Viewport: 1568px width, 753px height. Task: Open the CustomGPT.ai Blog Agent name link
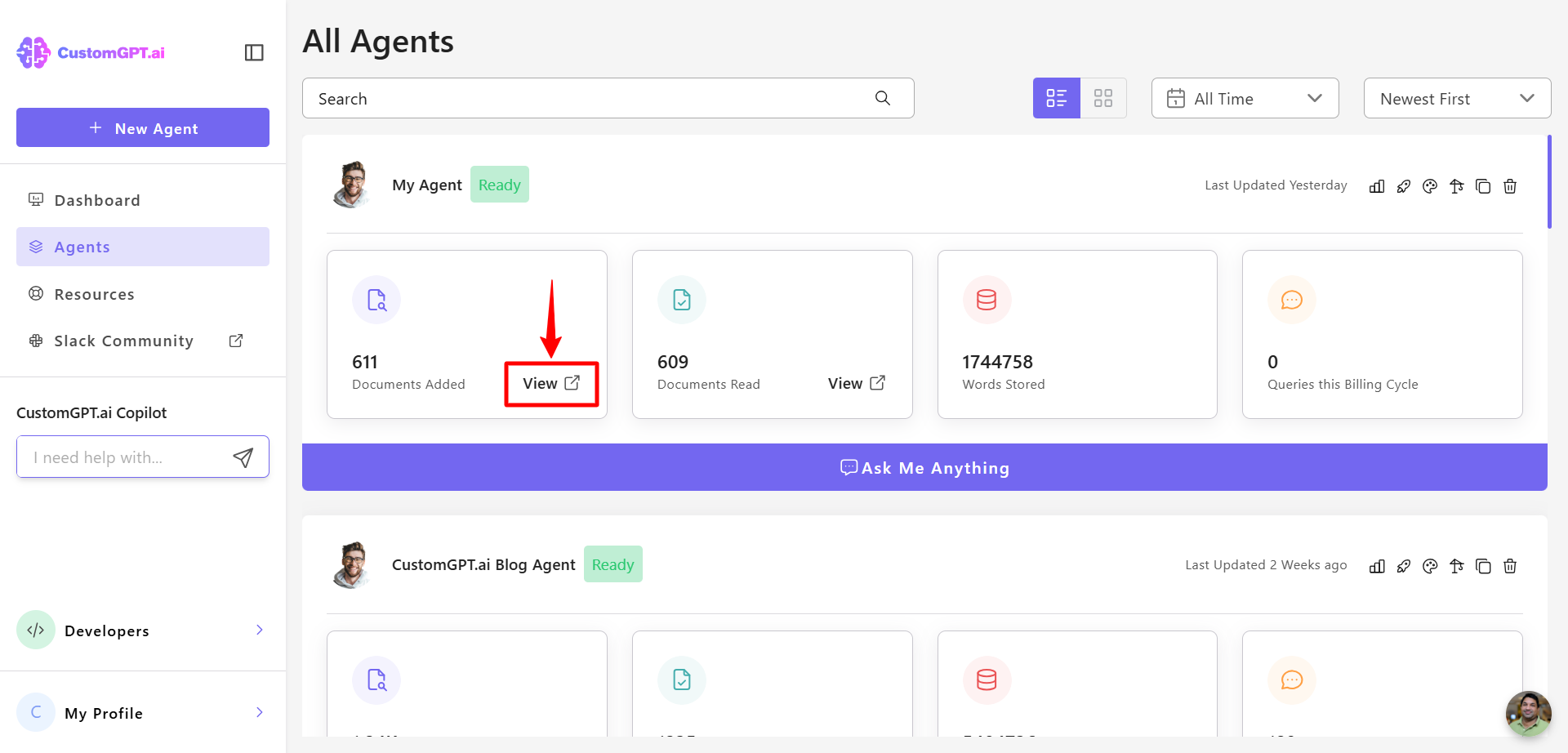483,564
